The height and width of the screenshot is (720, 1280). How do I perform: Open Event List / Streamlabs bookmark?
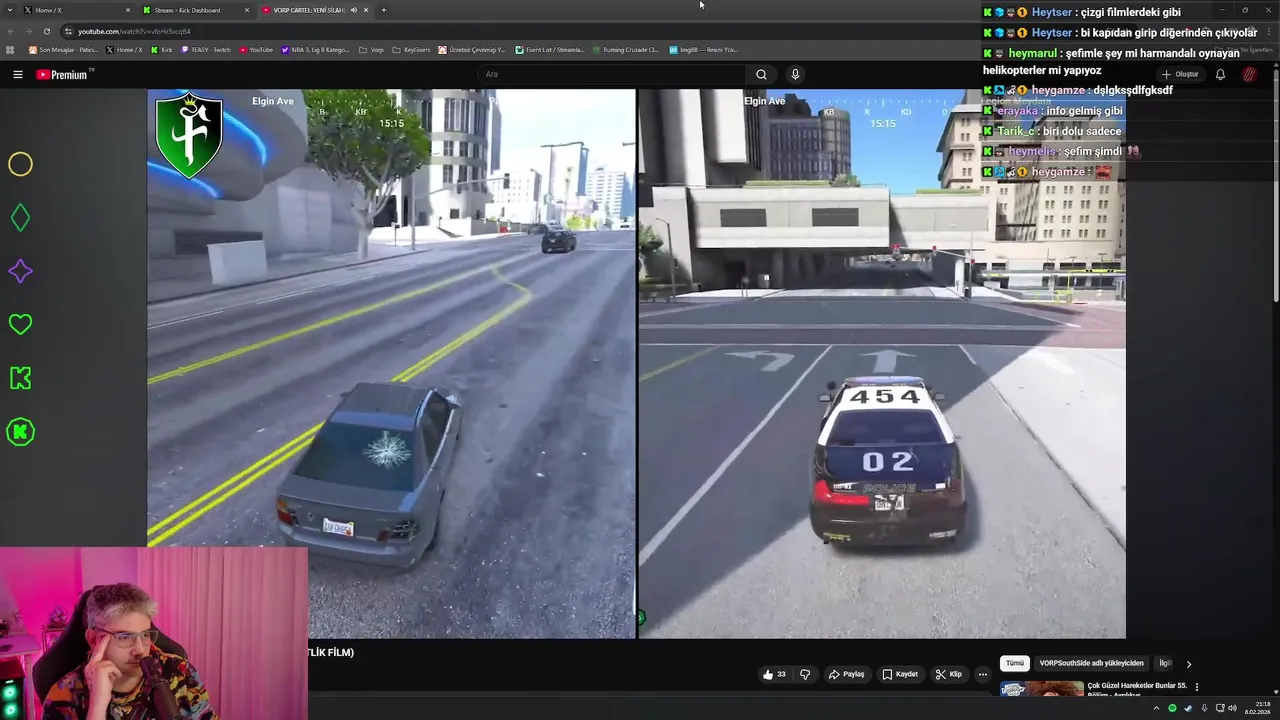pos(550,49)
